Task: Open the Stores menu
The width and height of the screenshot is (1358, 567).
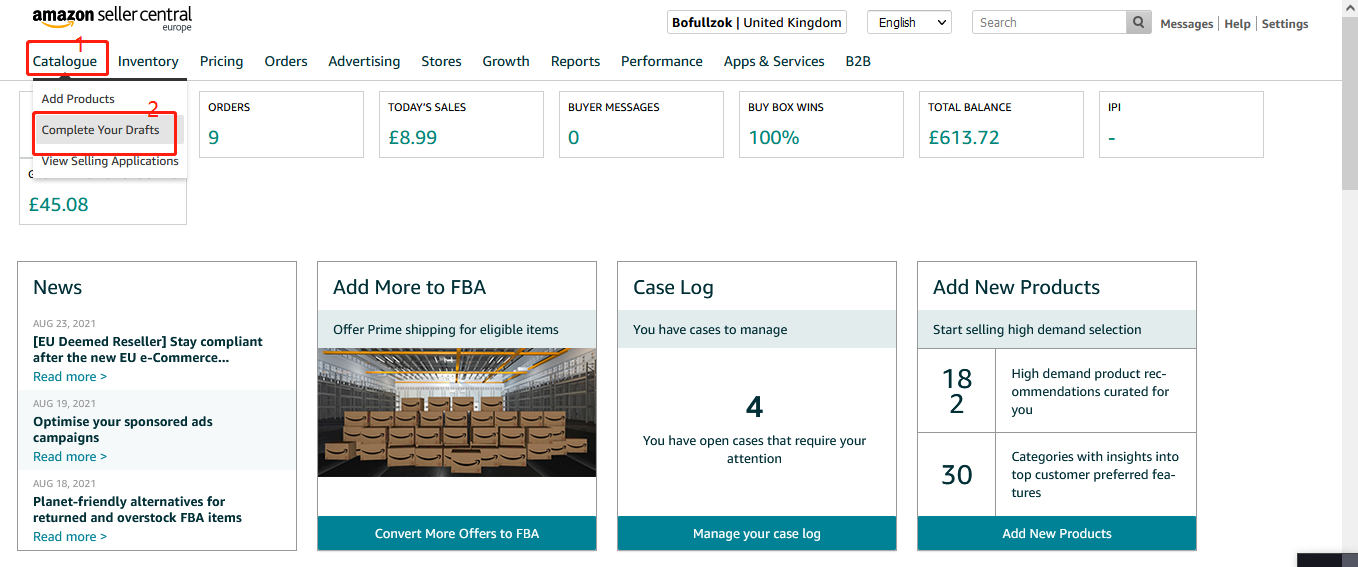Action: pyautogui.click(x=441, y=61)
